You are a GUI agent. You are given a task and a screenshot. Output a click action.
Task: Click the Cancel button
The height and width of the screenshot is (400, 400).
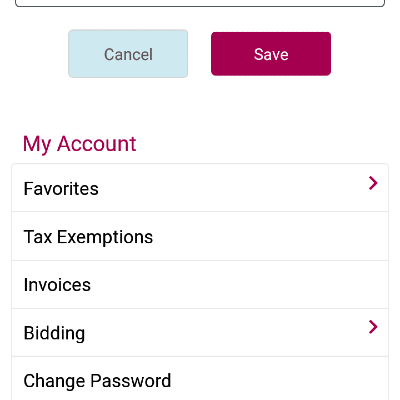[128, 54]
